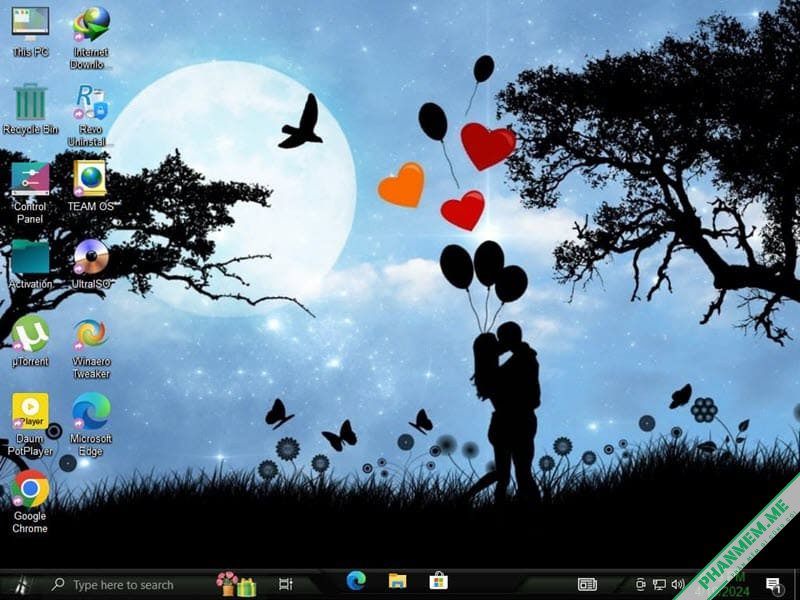Open the network status tray icon
This screenshot has width=800, height=600.
pyautogui.click(x=659, y=584)
